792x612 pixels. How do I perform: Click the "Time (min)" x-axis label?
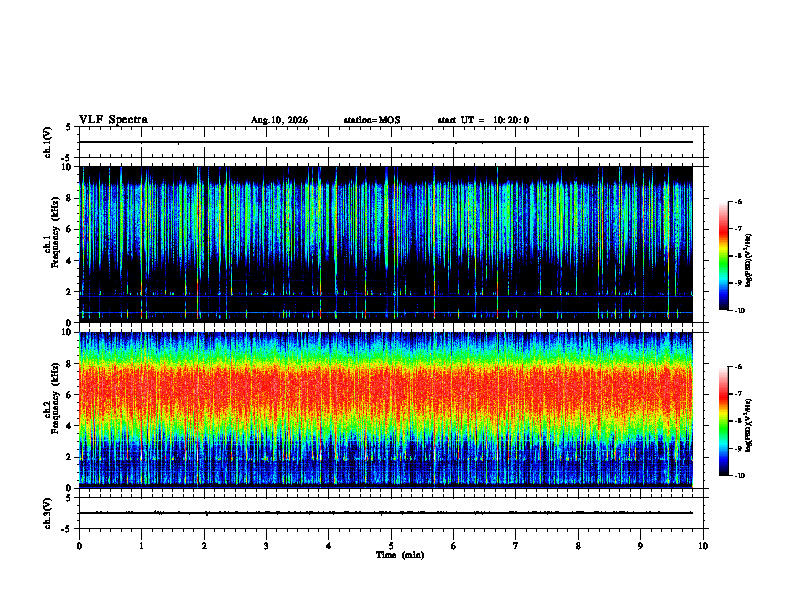400,555
